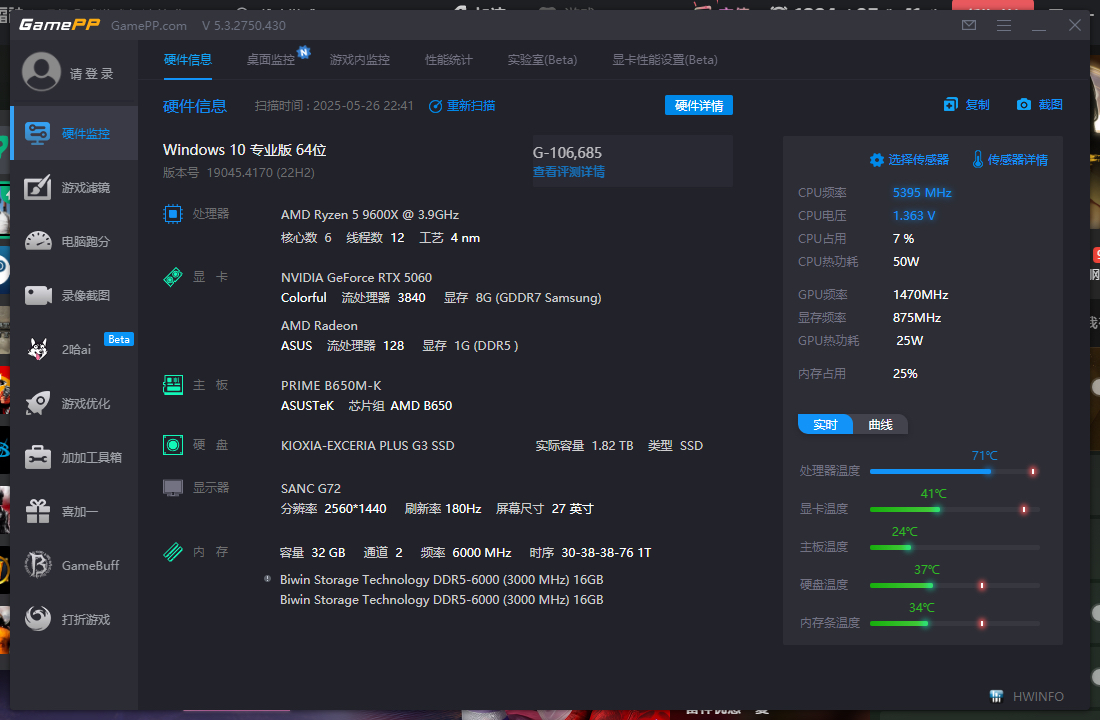
Task: Open the hamburger menu in title bar
Action: [x=1003, y=25]
